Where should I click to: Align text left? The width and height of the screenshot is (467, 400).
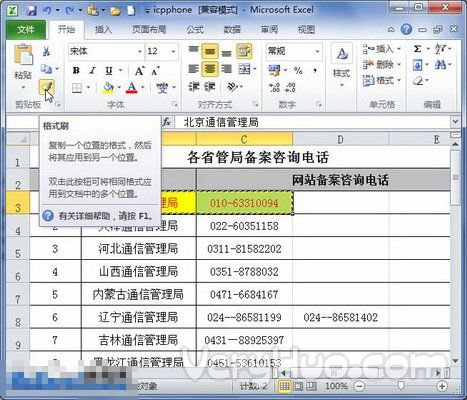point(193,69)
